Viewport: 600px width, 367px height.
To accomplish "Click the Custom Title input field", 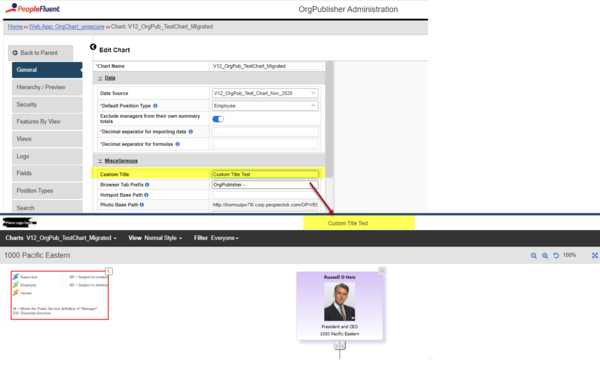I will click(x=265, y=174).
